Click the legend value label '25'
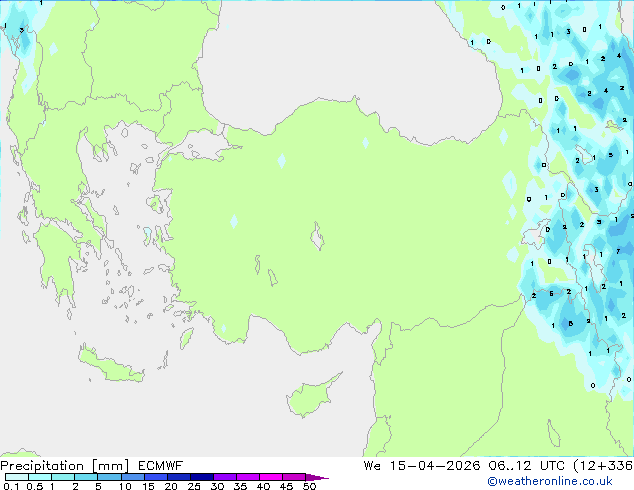This screenshot has height=490, width=634. point(194,486)
